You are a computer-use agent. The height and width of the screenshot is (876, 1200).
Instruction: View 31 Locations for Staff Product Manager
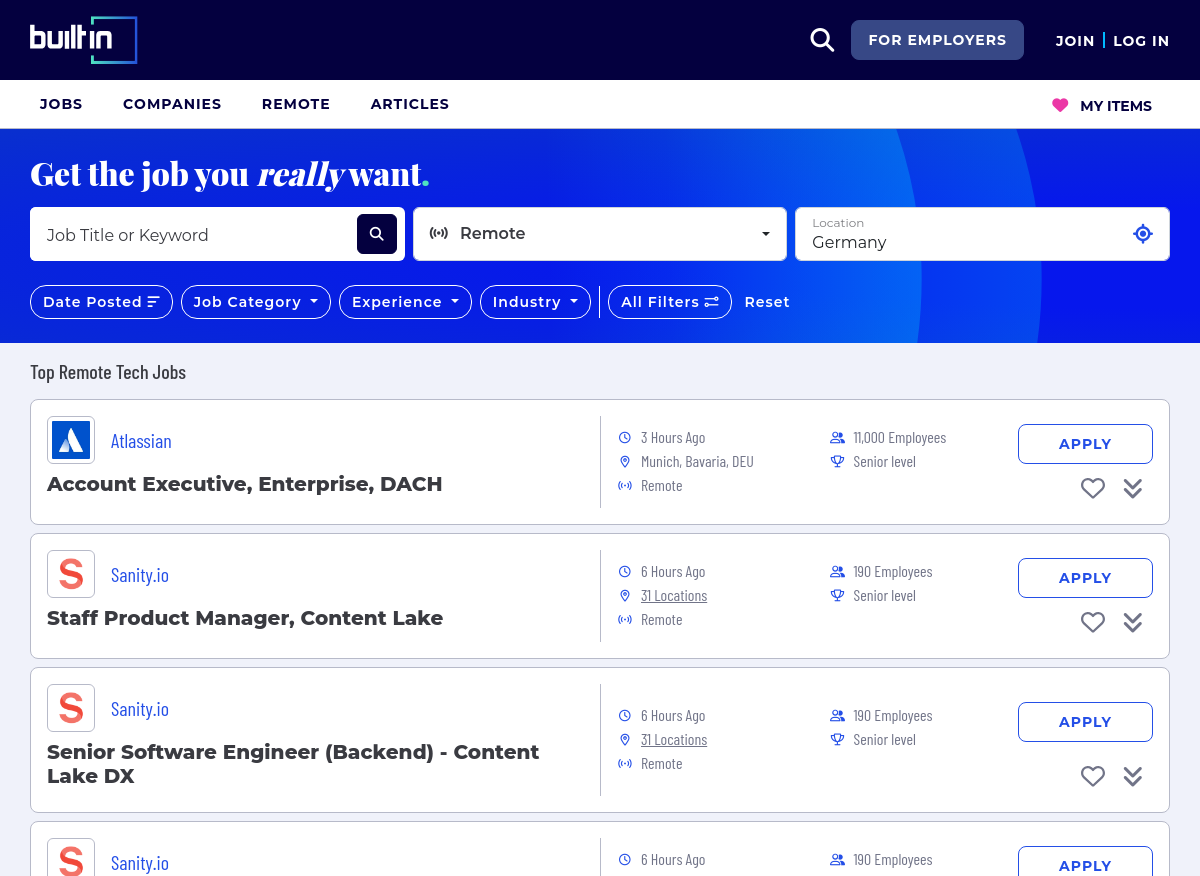click(674, 596)
